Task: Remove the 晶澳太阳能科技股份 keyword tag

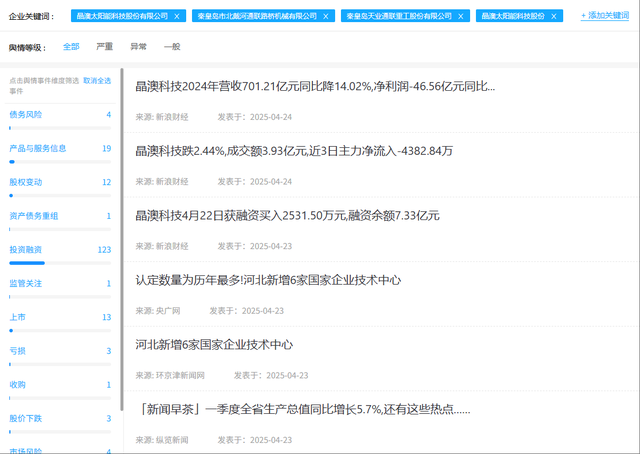Action: (x=554, y=16)
